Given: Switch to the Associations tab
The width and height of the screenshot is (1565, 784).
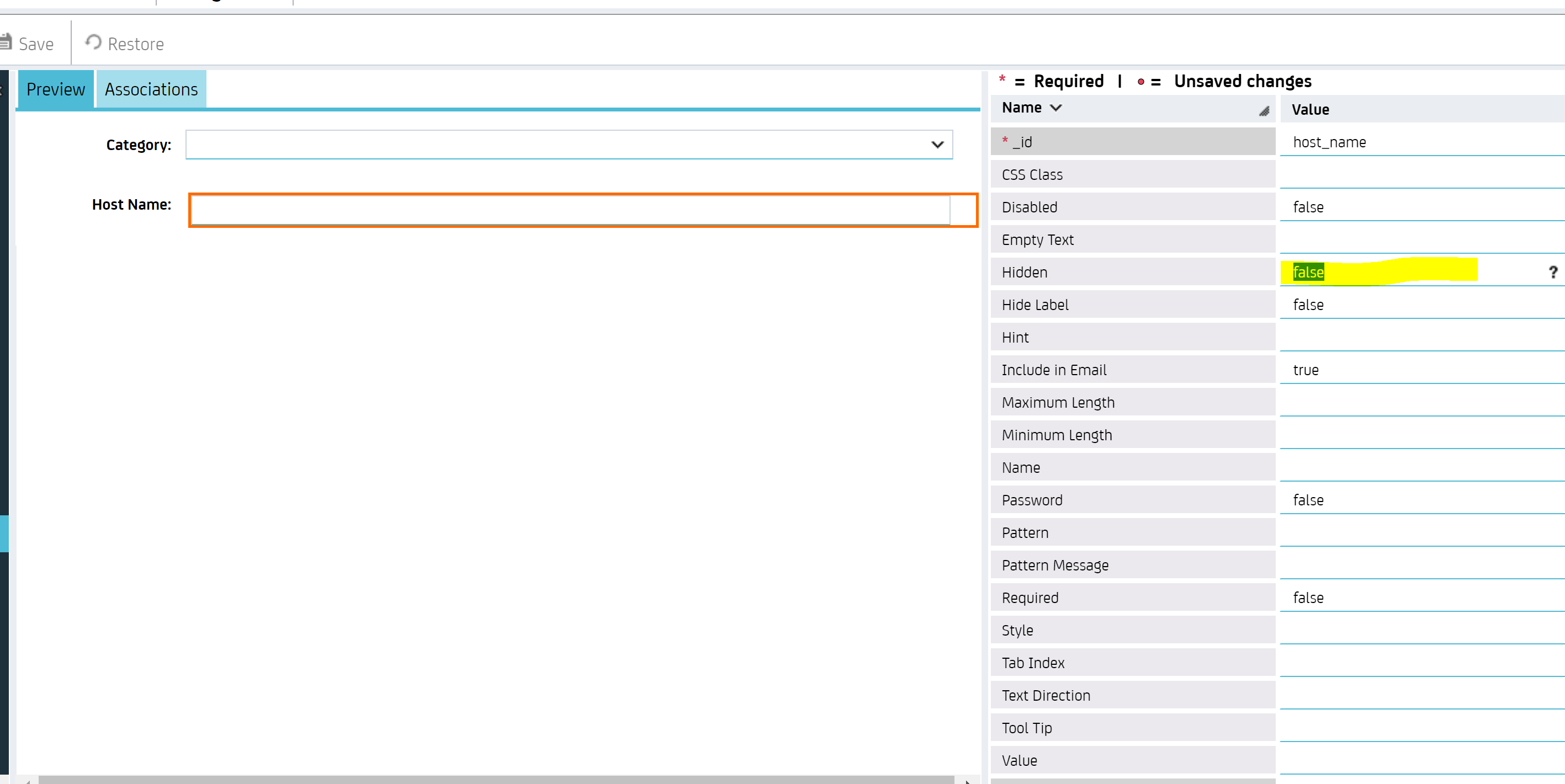Looking at the screenshot, I should point(151,89).
